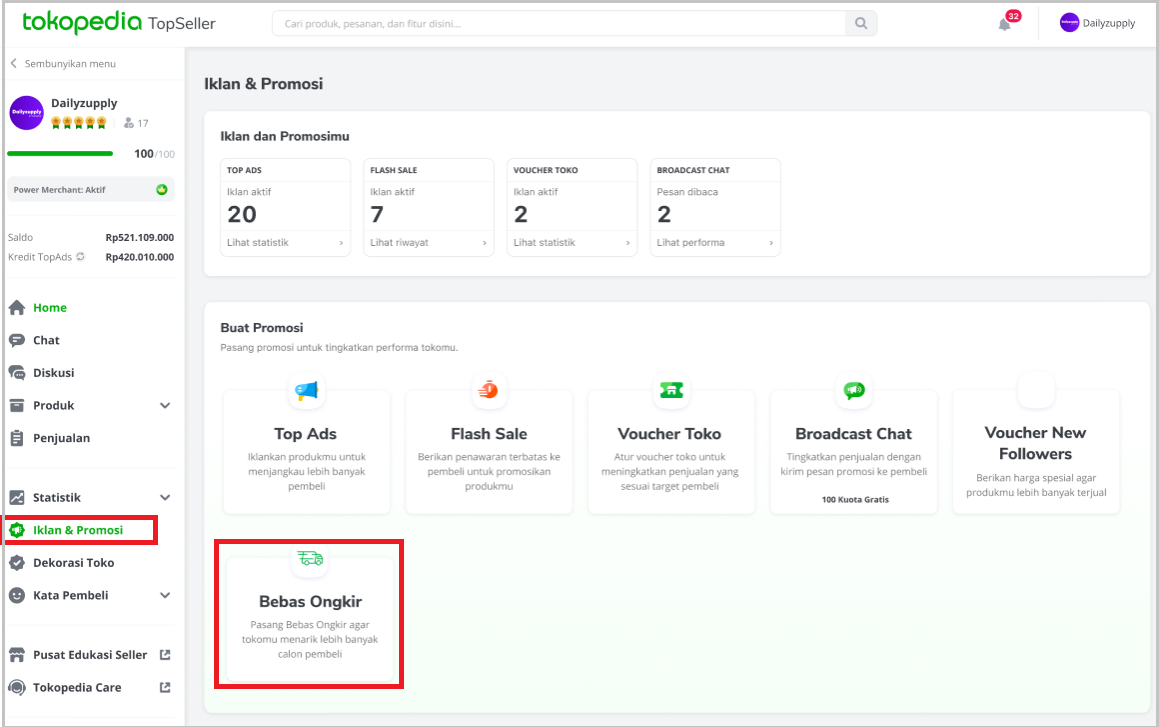Click the five-star shop rating
This screenshot has height=727, width=1159.
[78, 123]
